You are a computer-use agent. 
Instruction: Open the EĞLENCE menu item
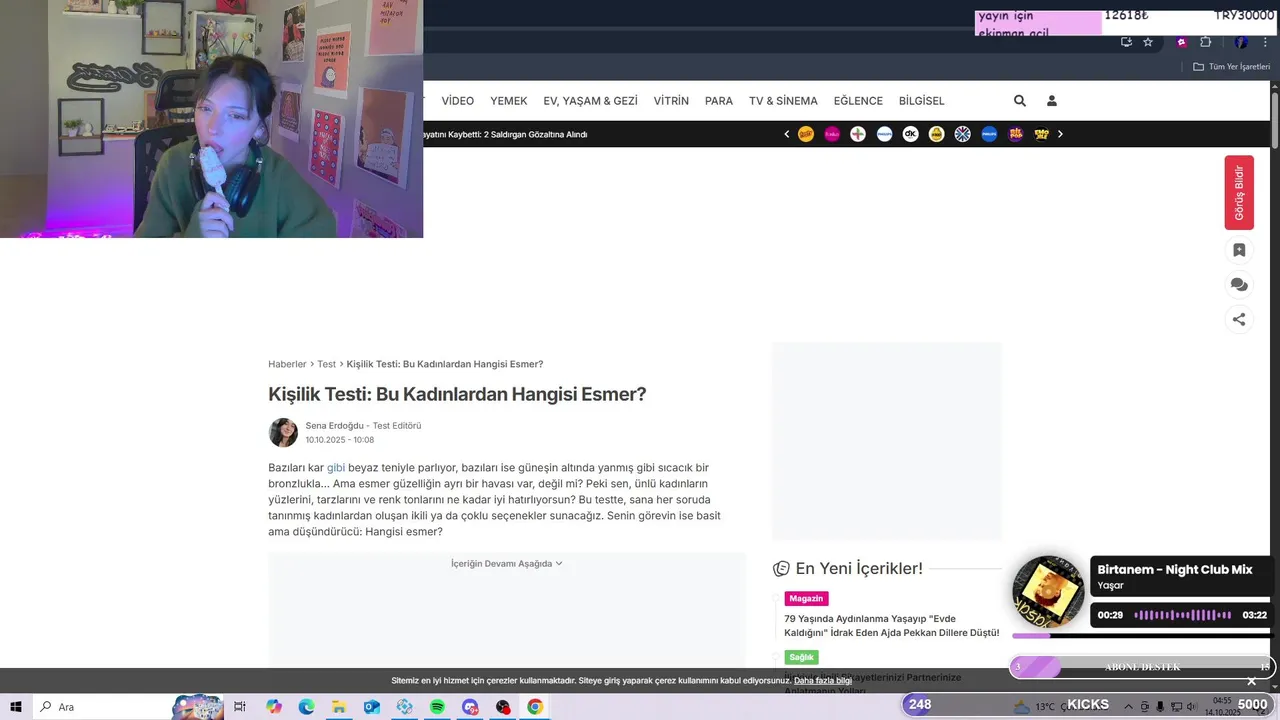[858, 101]
